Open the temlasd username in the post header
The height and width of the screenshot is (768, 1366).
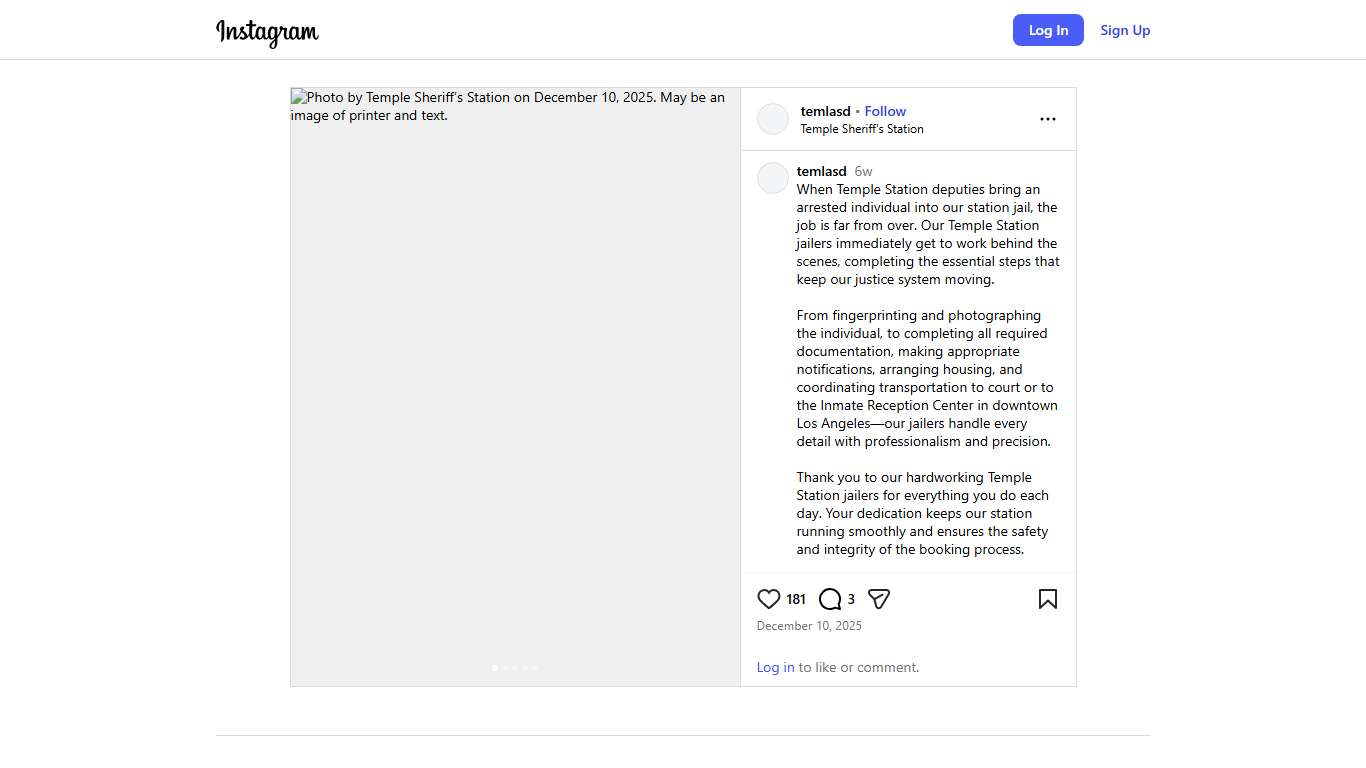[825, 111]
